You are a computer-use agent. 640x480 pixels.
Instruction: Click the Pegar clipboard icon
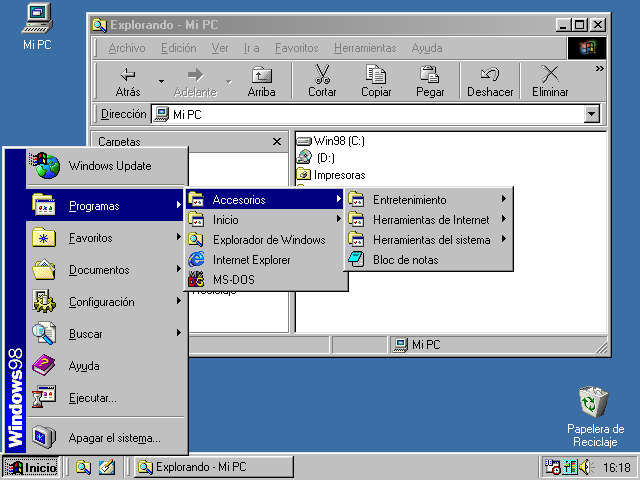[429, 74]
